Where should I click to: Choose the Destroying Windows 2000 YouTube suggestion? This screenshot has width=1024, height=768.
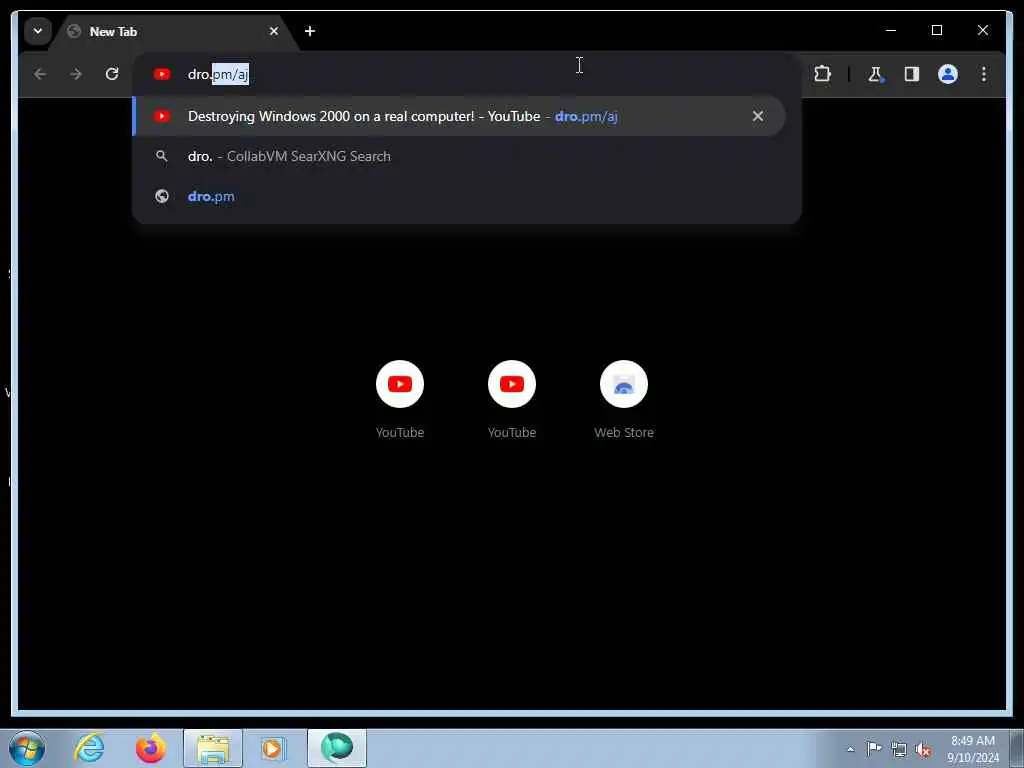click(458, 116)
